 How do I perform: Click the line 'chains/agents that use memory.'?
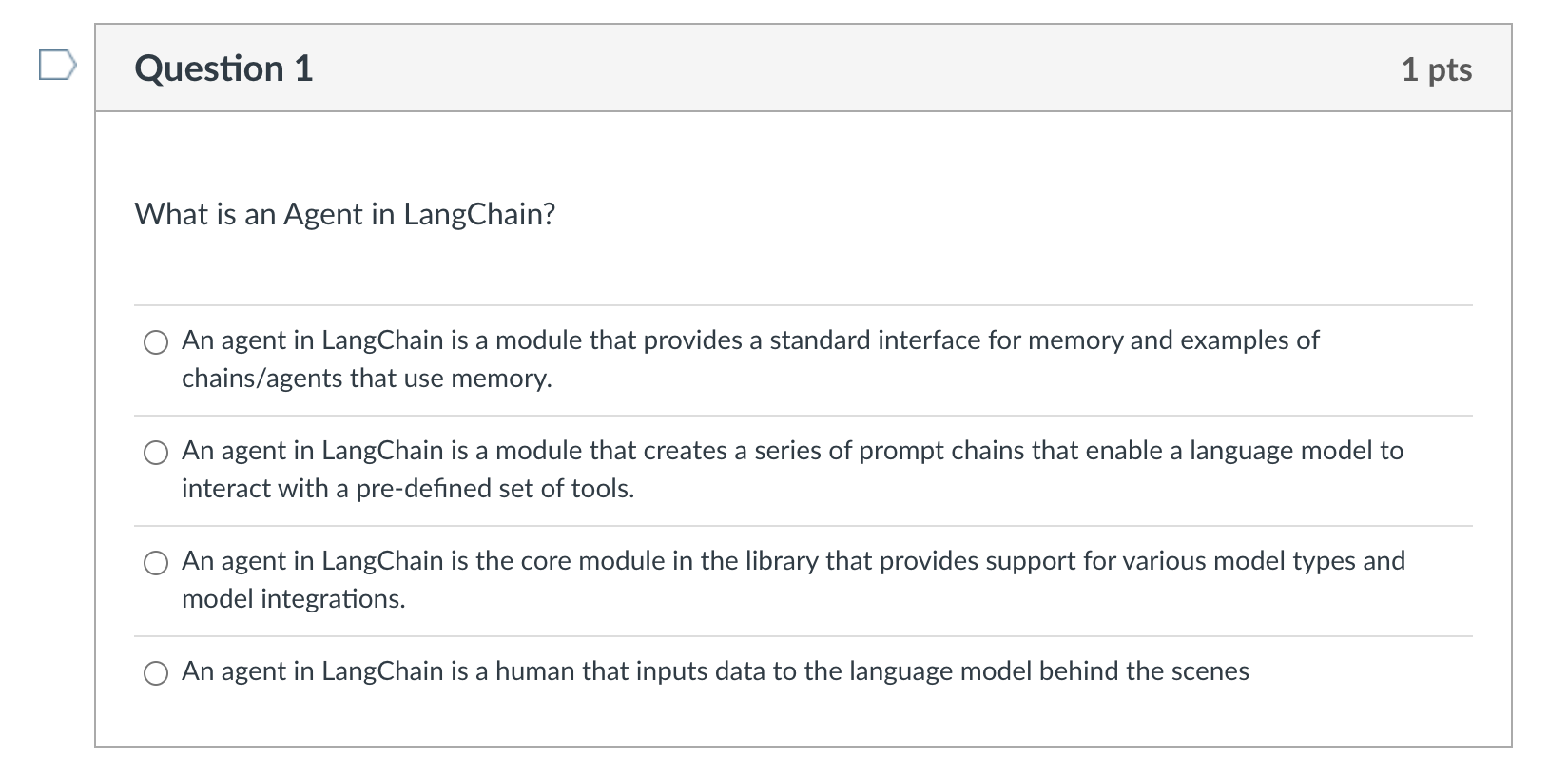tap(367, 379)
